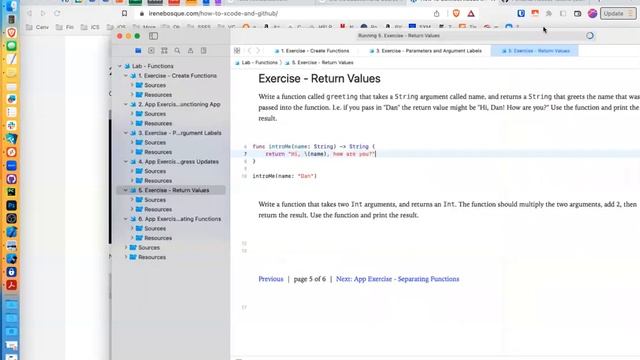Open the Find navigator magnifier icon
The height and width of the screenshot is (360, 640).
click(178, 51)
